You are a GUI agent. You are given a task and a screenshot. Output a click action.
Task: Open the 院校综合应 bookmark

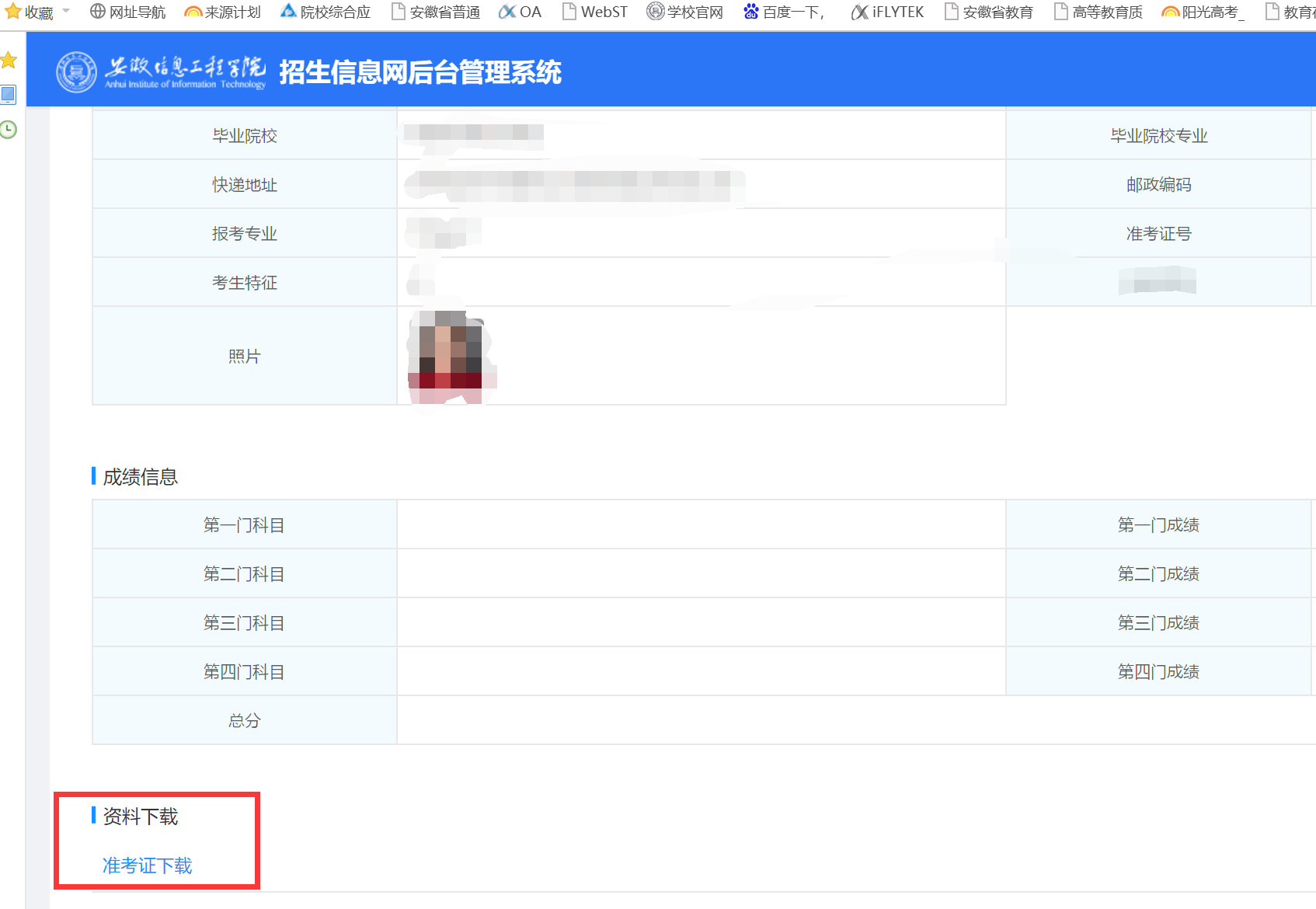pos(326,12)
